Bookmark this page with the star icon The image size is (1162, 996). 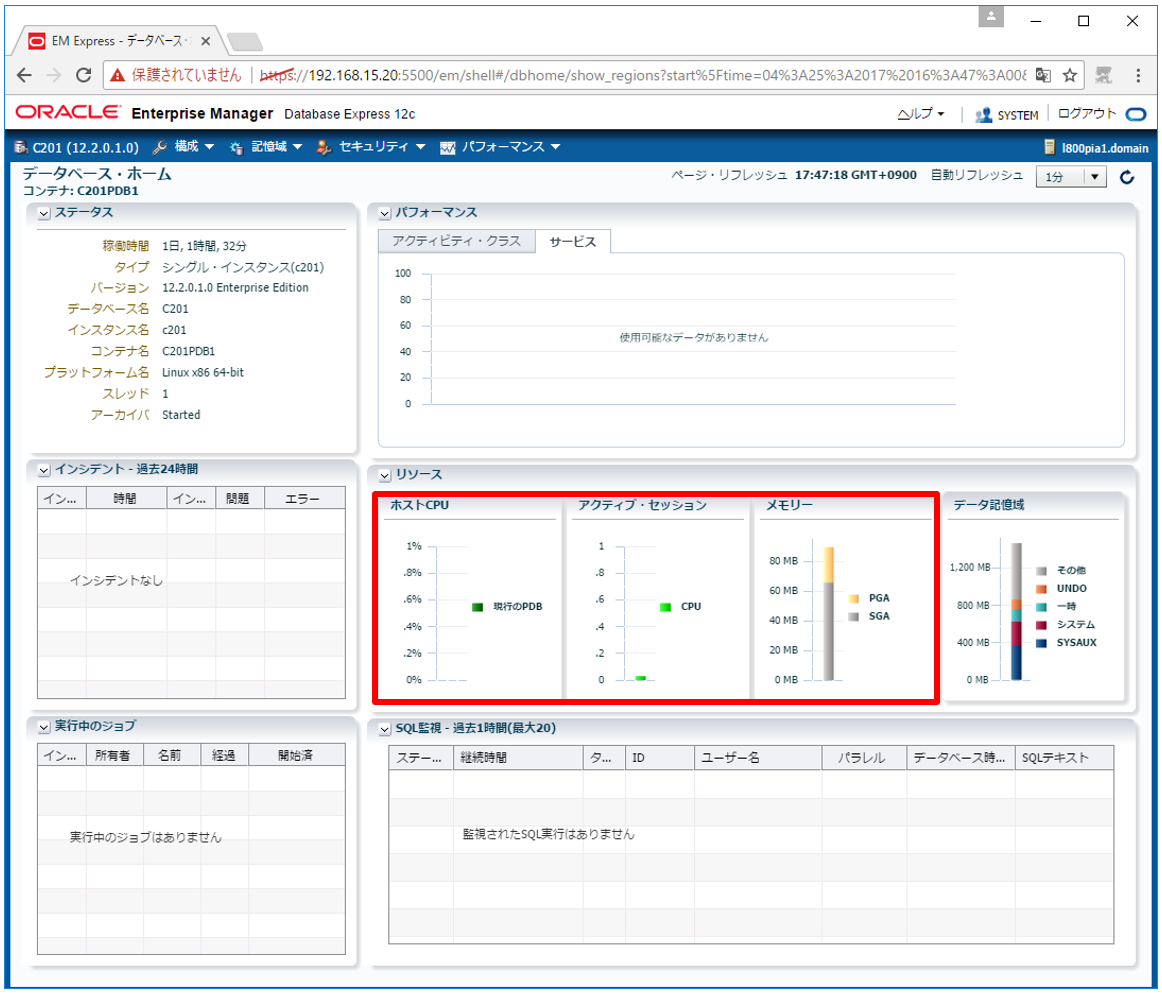coord(1069,75)
